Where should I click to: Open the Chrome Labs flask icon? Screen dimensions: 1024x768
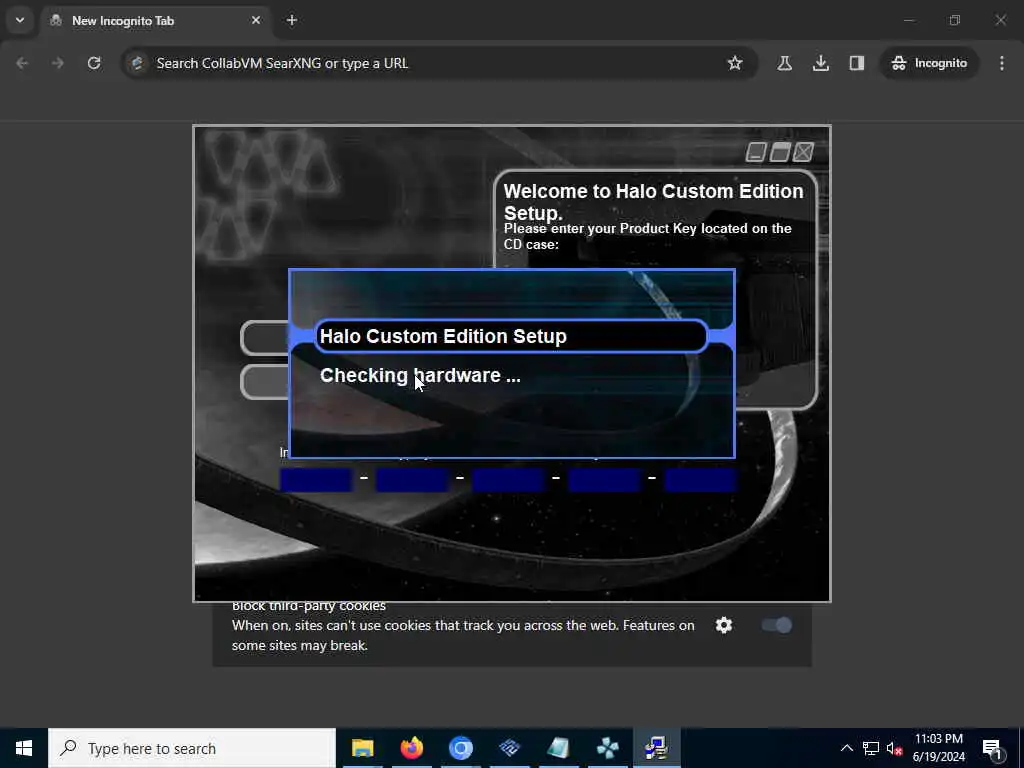(x=784, y=63)
